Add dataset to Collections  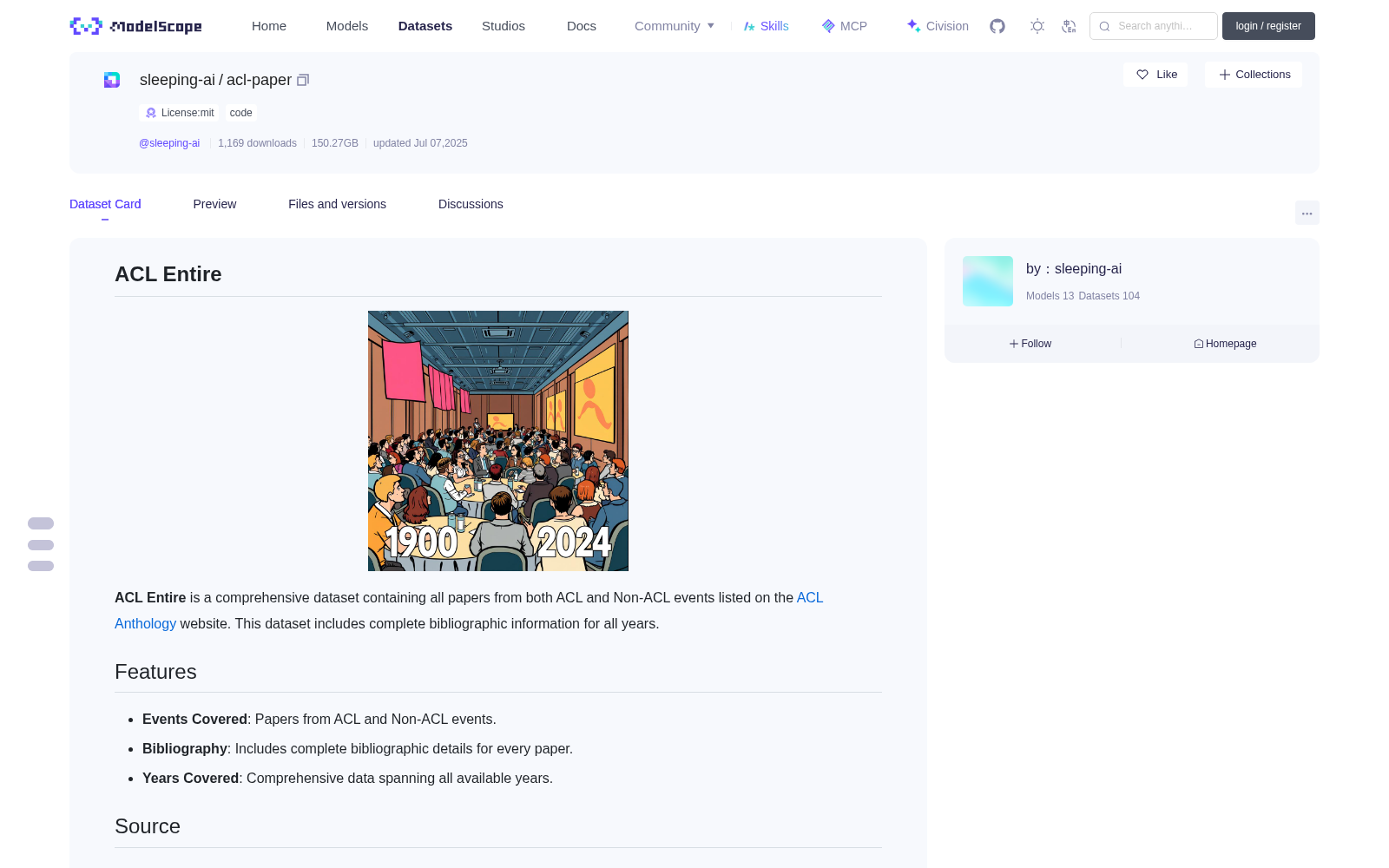tap(1254, 75)
